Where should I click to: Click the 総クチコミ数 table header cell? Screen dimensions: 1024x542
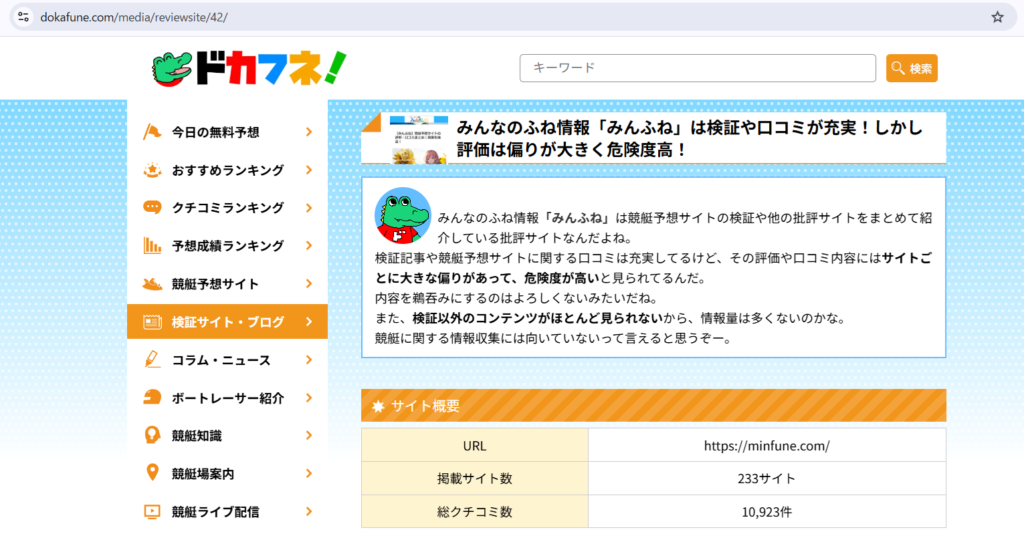[x=475, y=512]
